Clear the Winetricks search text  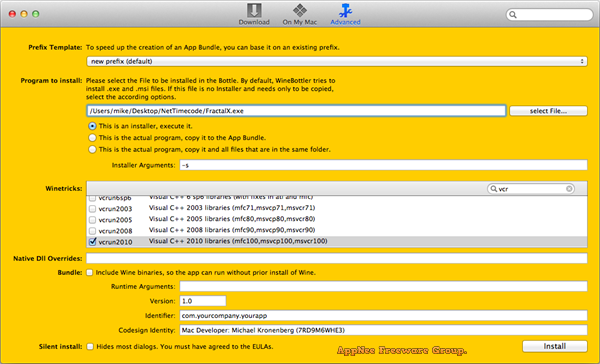pos(569,189)
